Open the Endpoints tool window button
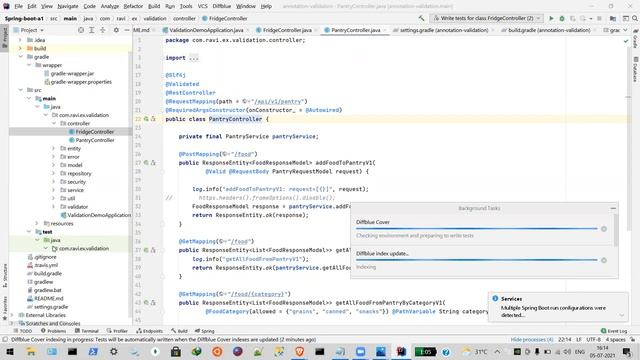Image resolution: width=640 pixels, height=360 pixels. (149, 331)
